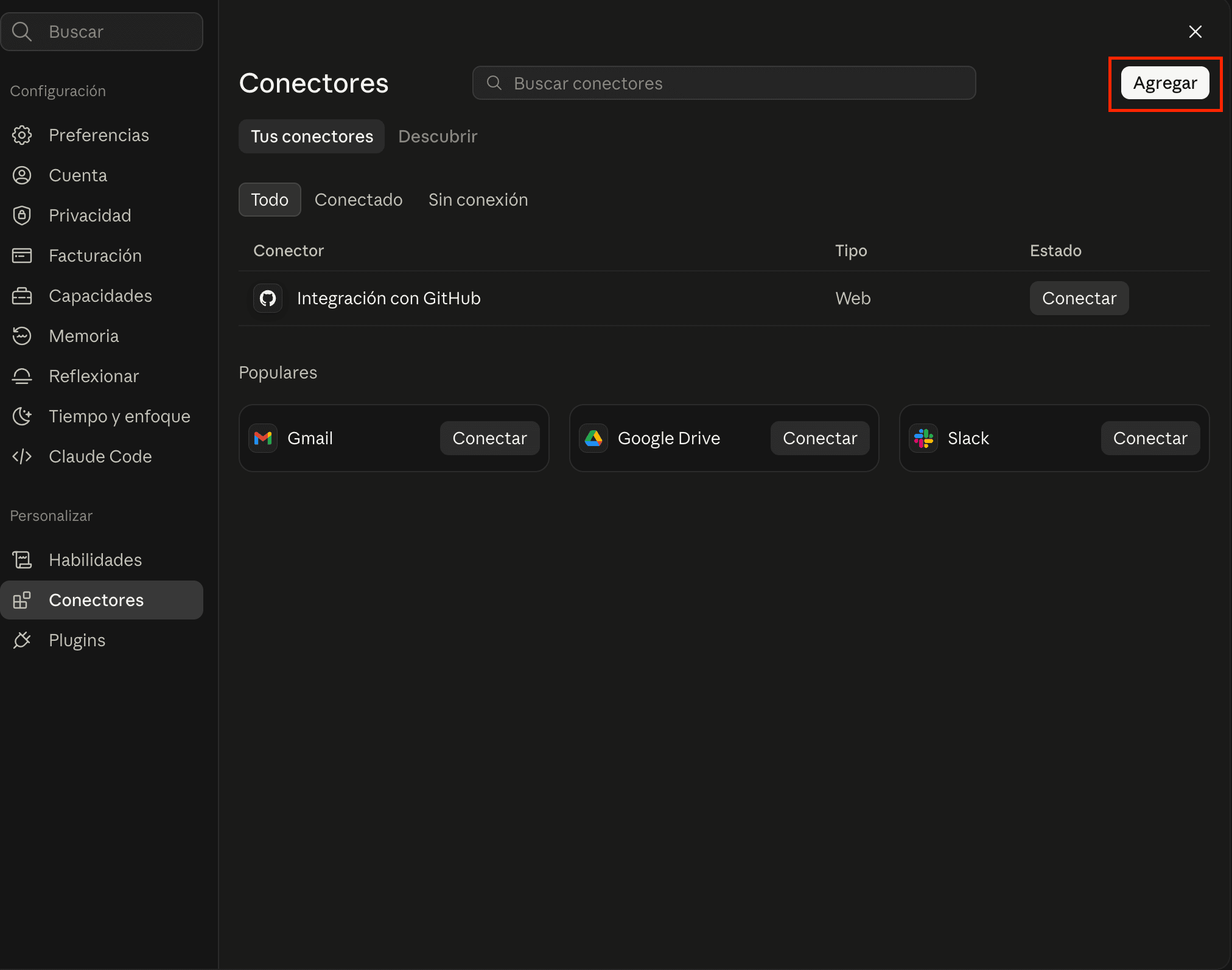Click the Slack logo icon
Image resolution: width=1232 pixels, height=970 pixels.
click(923, 438)
